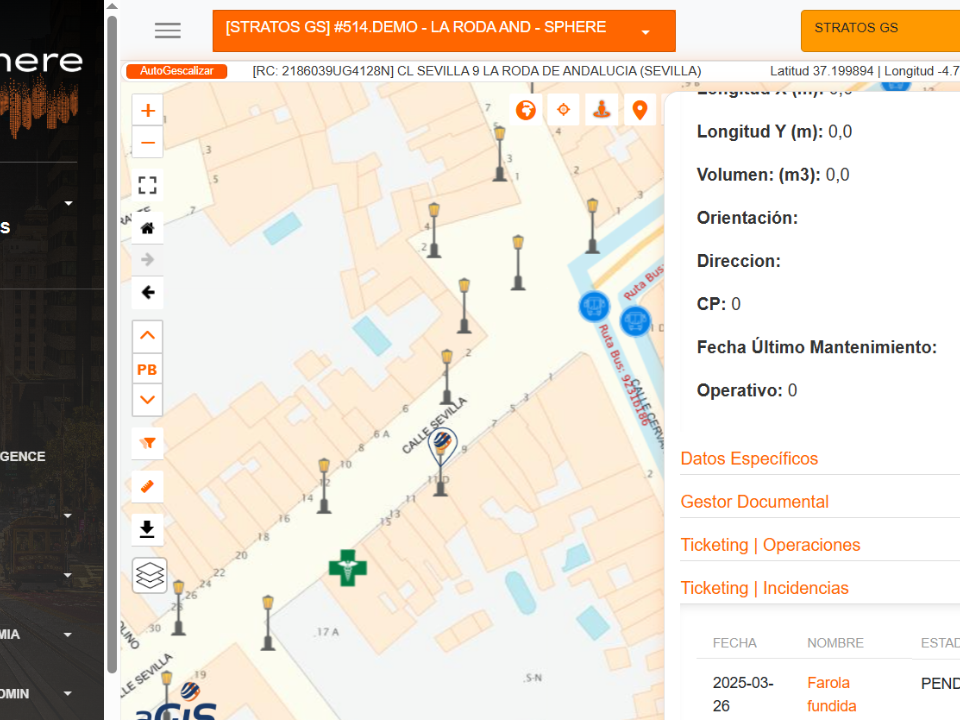
Task: Expand the first sidebar menu arrow
Action: 69,203
